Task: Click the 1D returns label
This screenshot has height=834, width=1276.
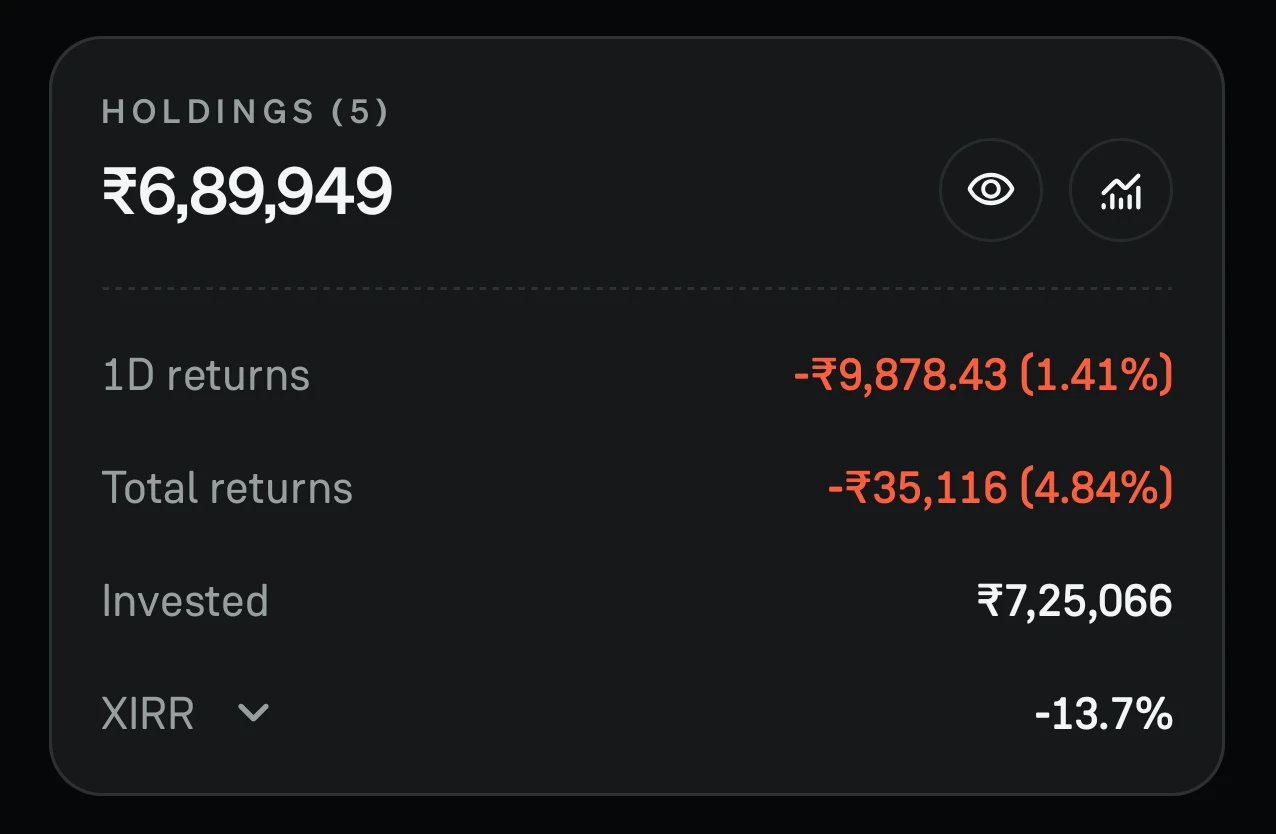Action: pyautogui.click(x=206, y=374)
